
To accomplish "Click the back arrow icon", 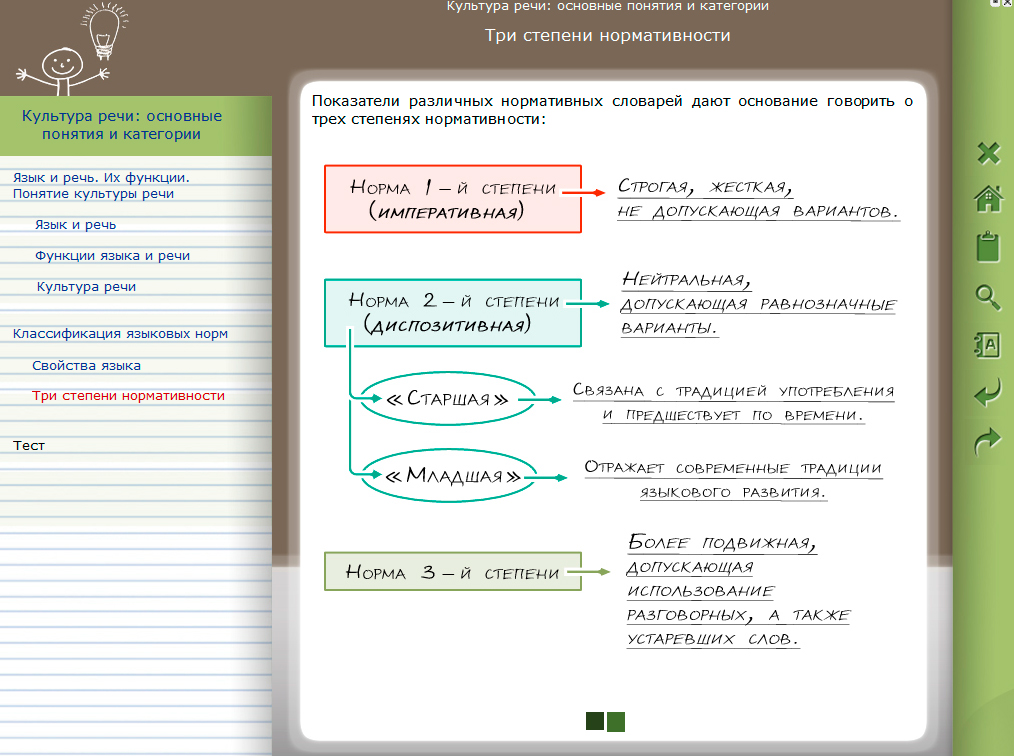I will pyautogui.click(x=988, y=394).
